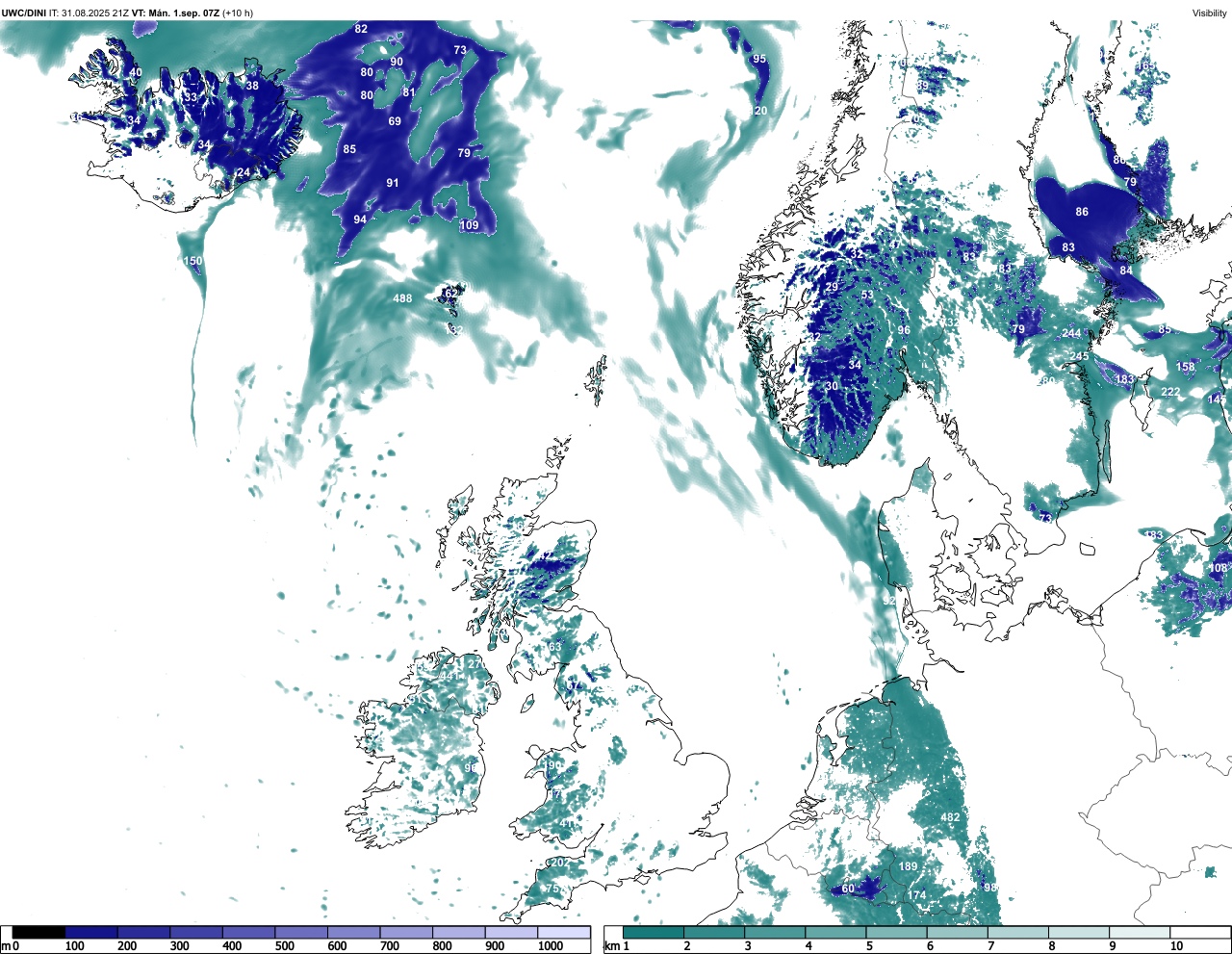The width and height of the screenshot is (1232, 954).
Task: Click the 62 value at the Faroe Islands
Action: pos(451,294)
